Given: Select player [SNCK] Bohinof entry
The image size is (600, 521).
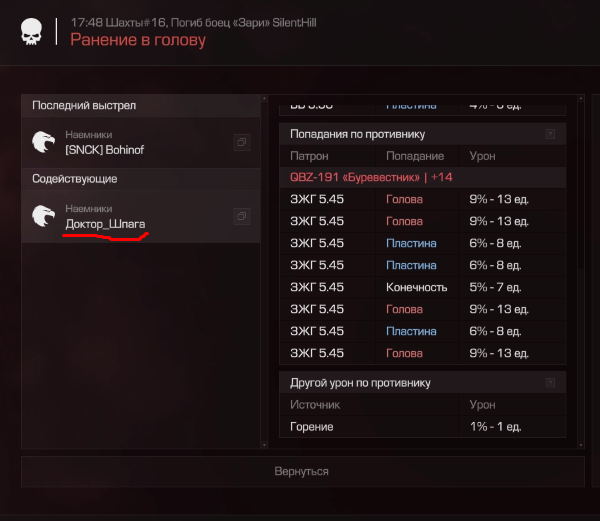Looking at the screenshot, I should point(141,142).
